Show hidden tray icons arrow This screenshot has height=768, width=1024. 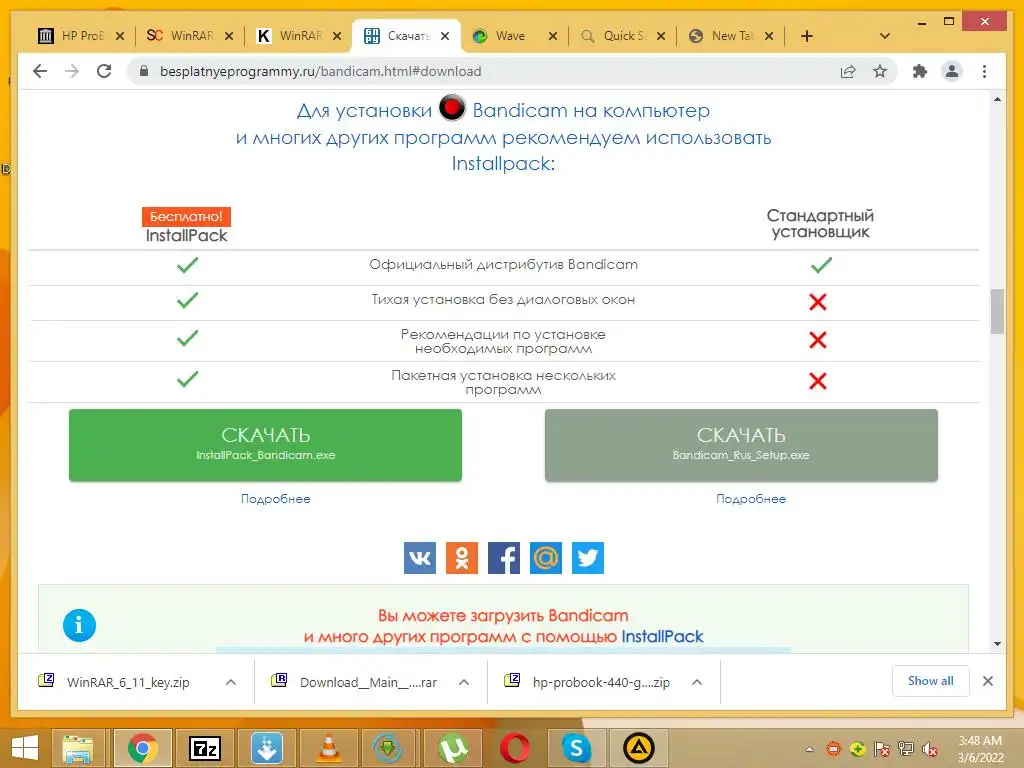coord(810,749)
